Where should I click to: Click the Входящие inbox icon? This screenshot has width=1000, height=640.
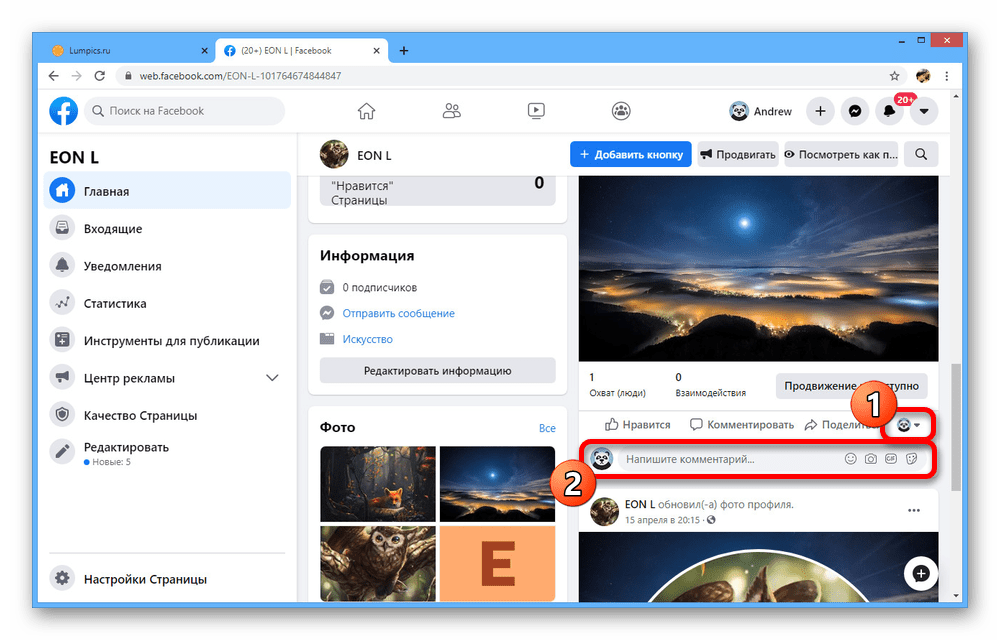tap(62, 228)
